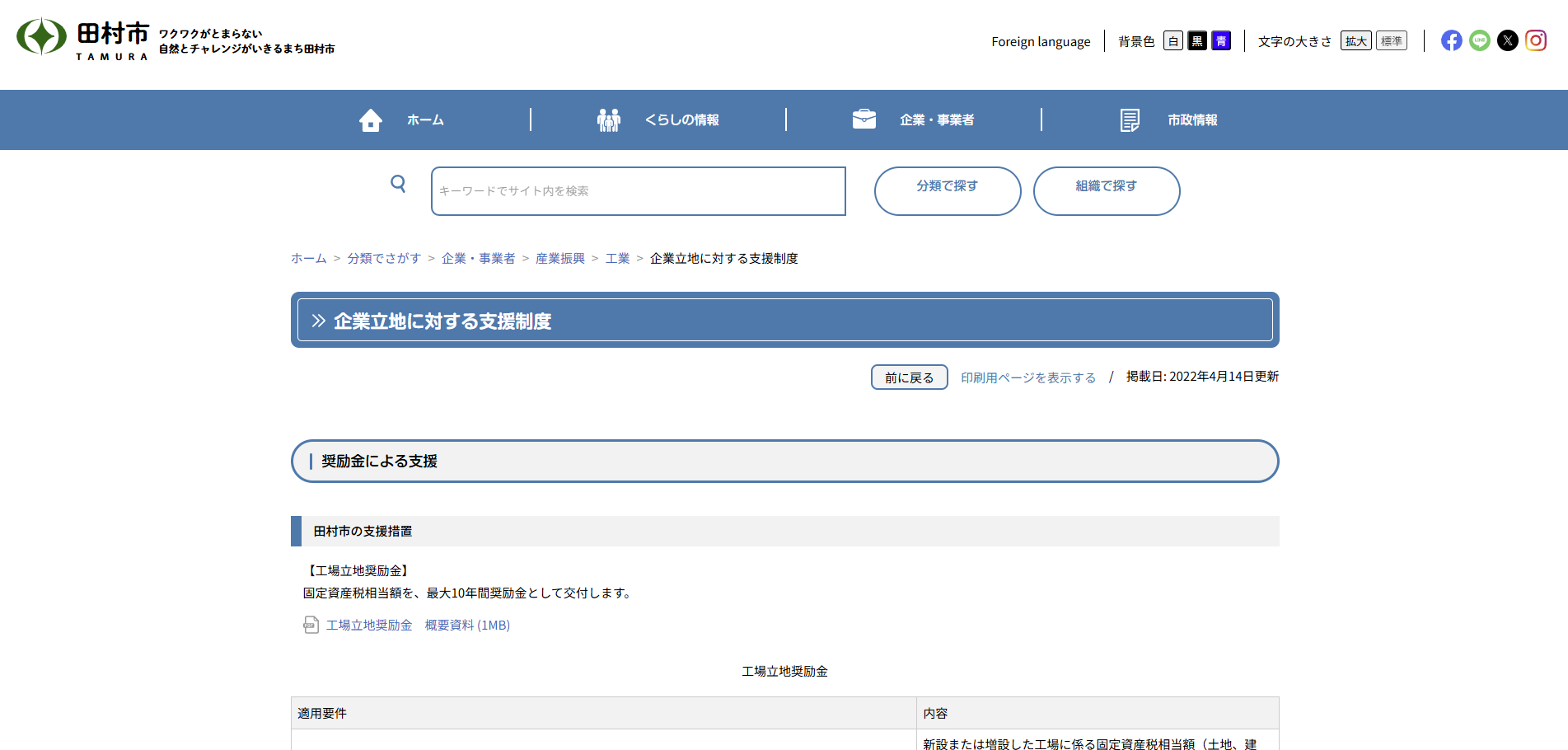1568x750 pixels.
Task: Click the 企業立地に対する支援制度 page heading
Action: 785,321
